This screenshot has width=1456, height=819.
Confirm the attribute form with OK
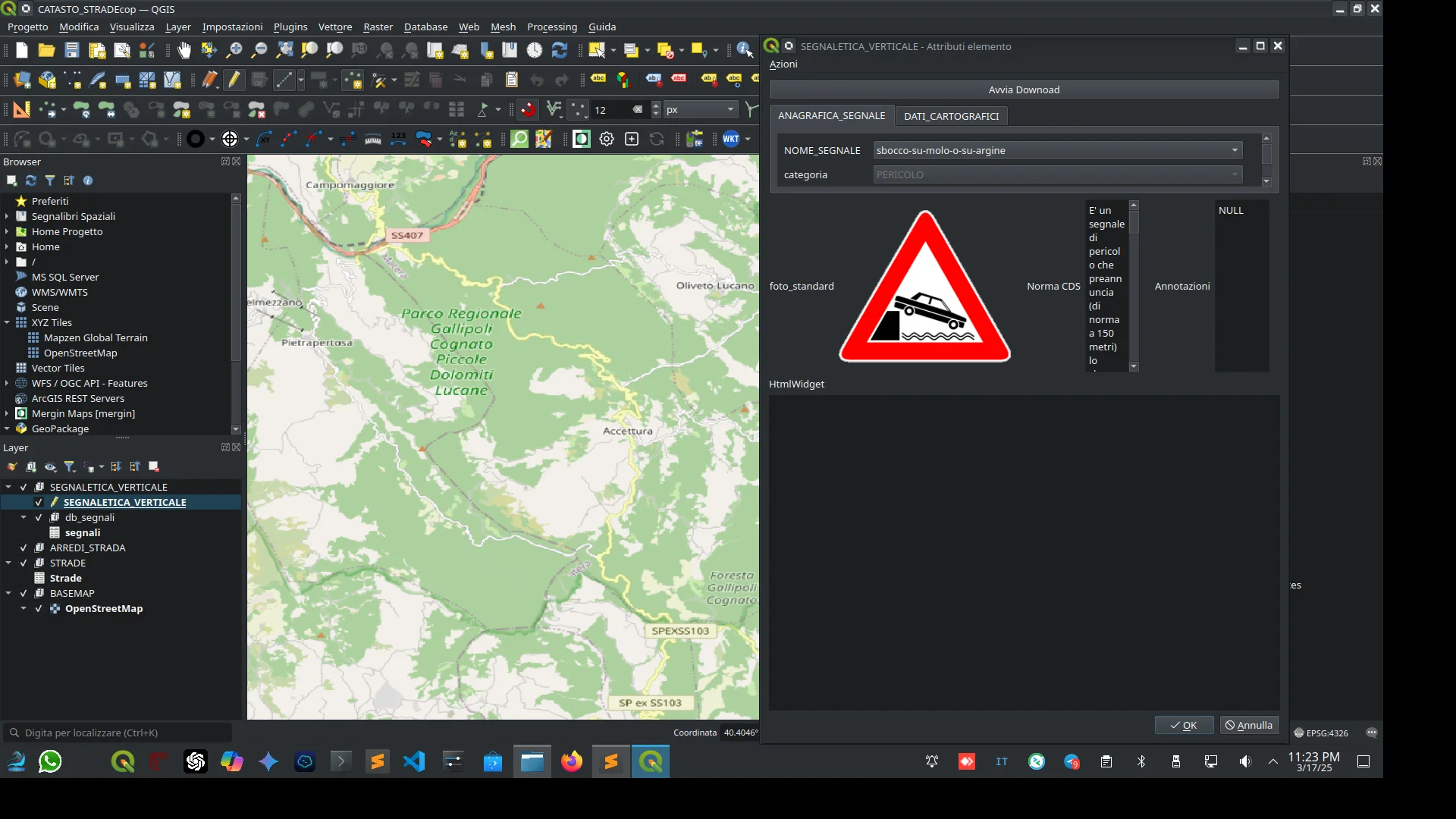coord(1183,724)
